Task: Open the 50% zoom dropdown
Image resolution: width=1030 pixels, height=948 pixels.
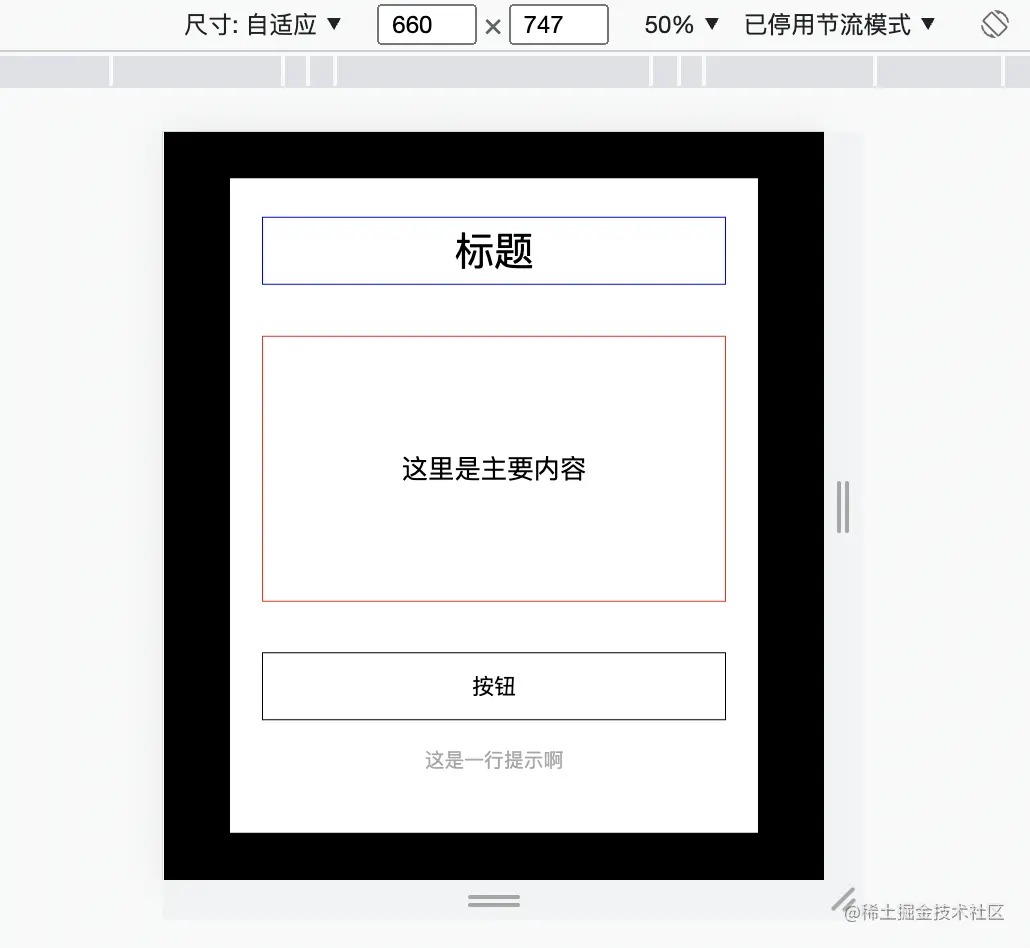Action: point(681,25)
